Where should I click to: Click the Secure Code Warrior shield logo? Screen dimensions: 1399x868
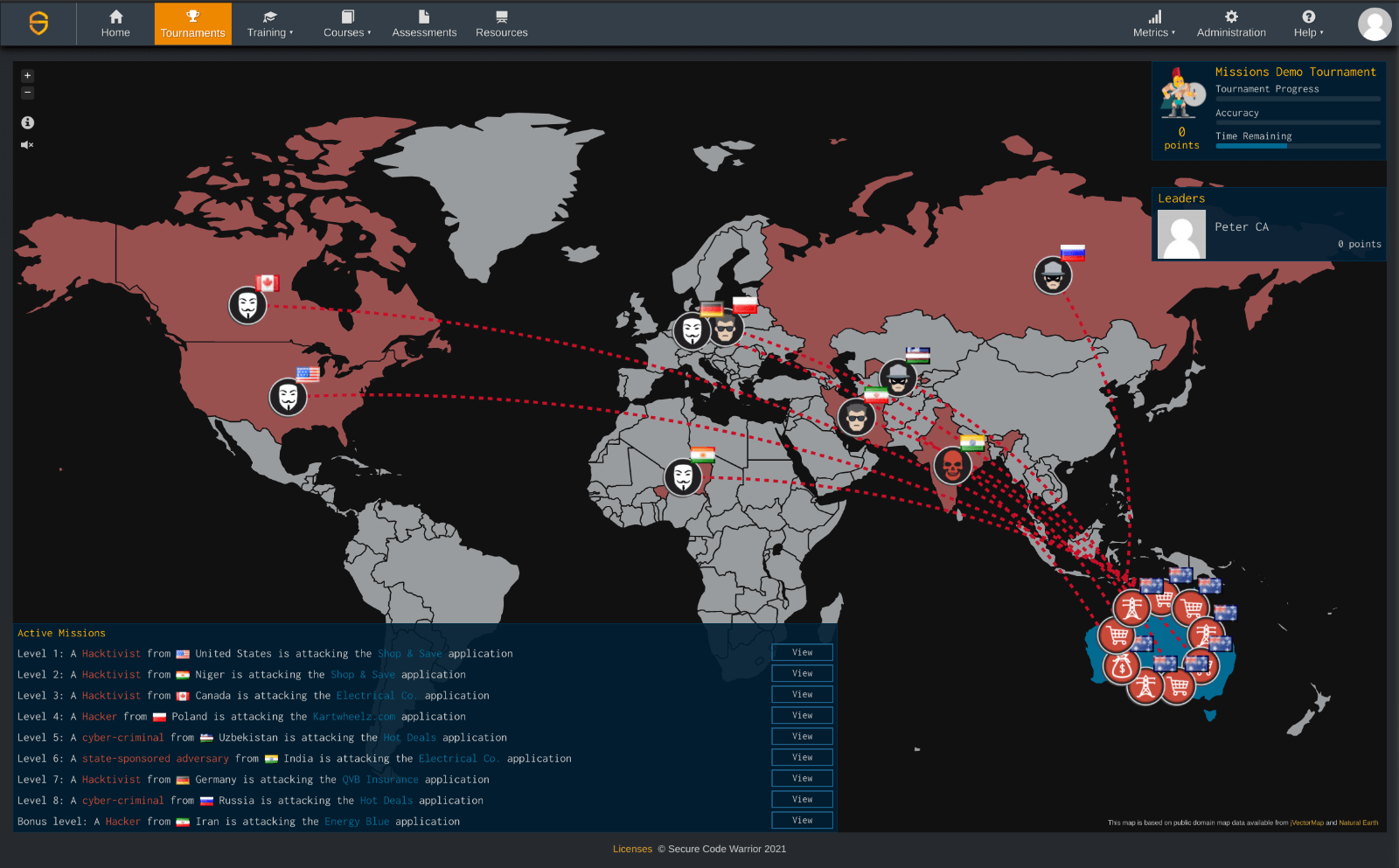pyautogui.click(x=38, y=24)
